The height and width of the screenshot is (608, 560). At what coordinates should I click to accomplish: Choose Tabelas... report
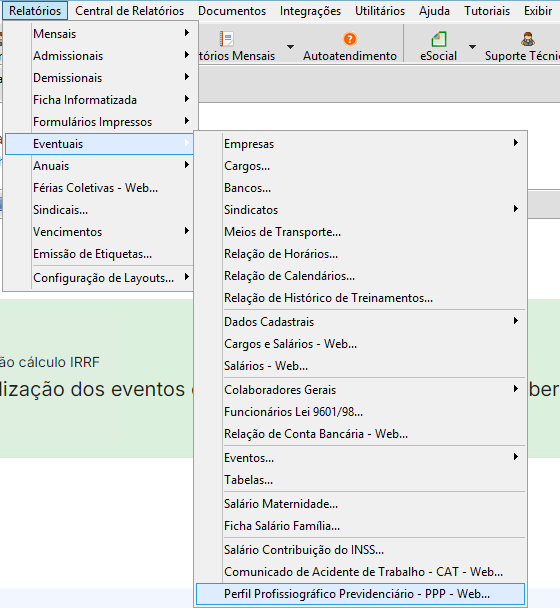[x=360, y=480]
